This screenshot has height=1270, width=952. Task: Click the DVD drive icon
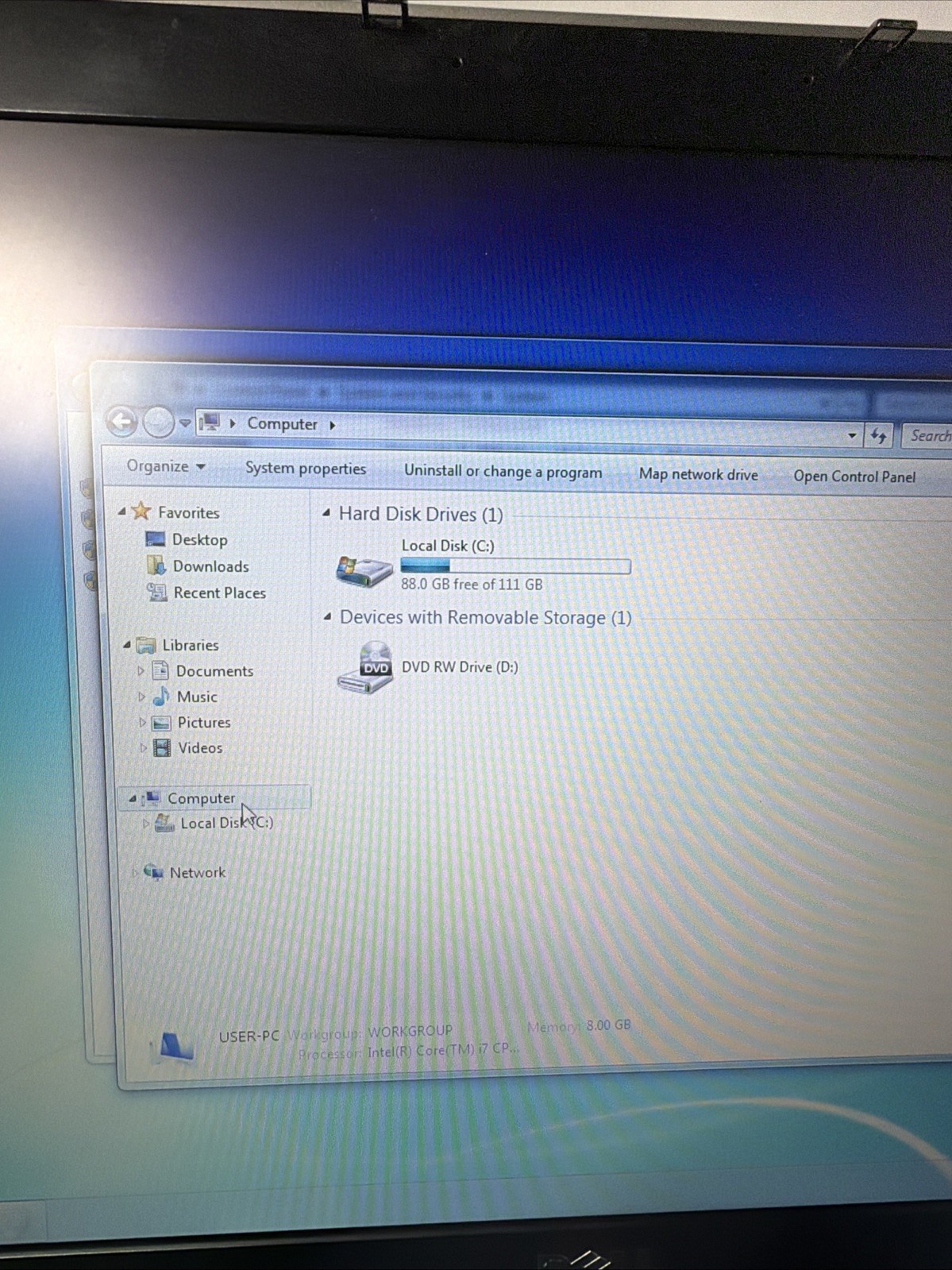tap(365, 668)
